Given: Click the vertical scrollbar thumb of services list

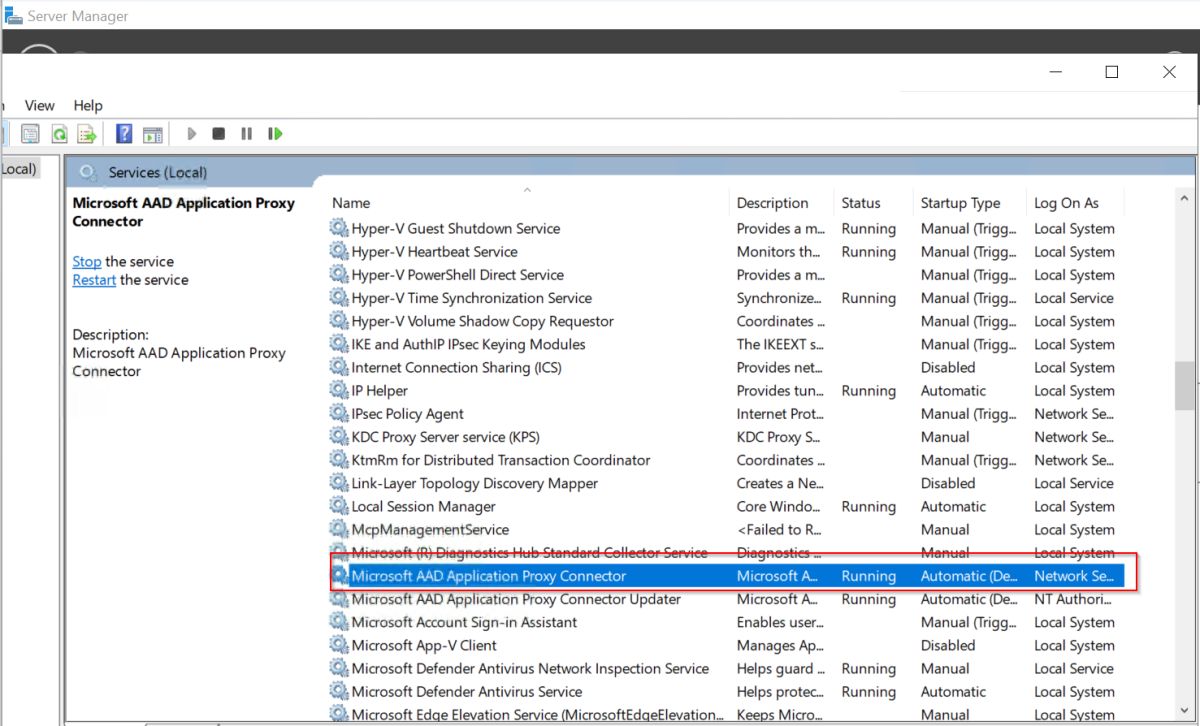Looking at the screenshot, I should [1184, 385].
